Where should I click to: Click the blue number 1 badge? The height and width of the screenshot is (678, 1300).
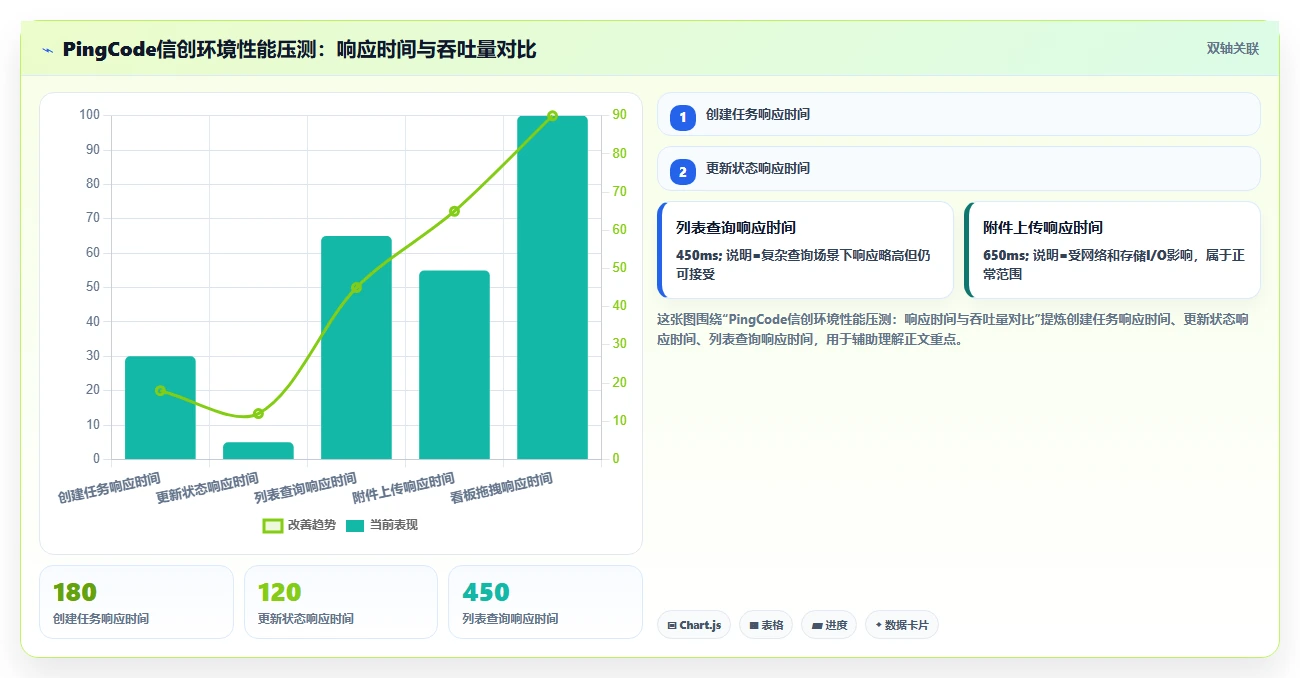(x=683, y=118)
